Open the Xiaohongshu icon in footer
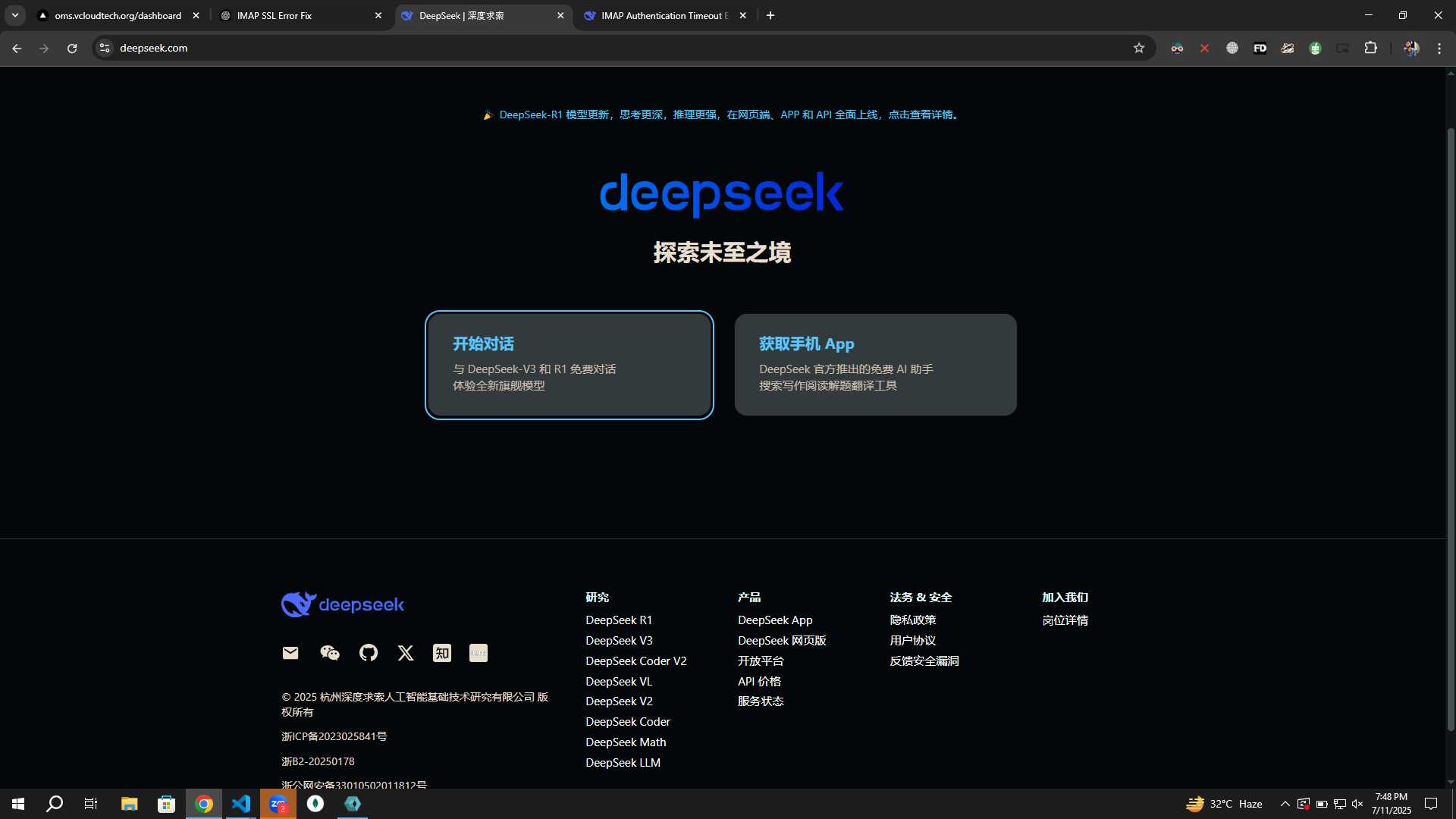Screen dimensions: 1456x819 pos(479,653)
